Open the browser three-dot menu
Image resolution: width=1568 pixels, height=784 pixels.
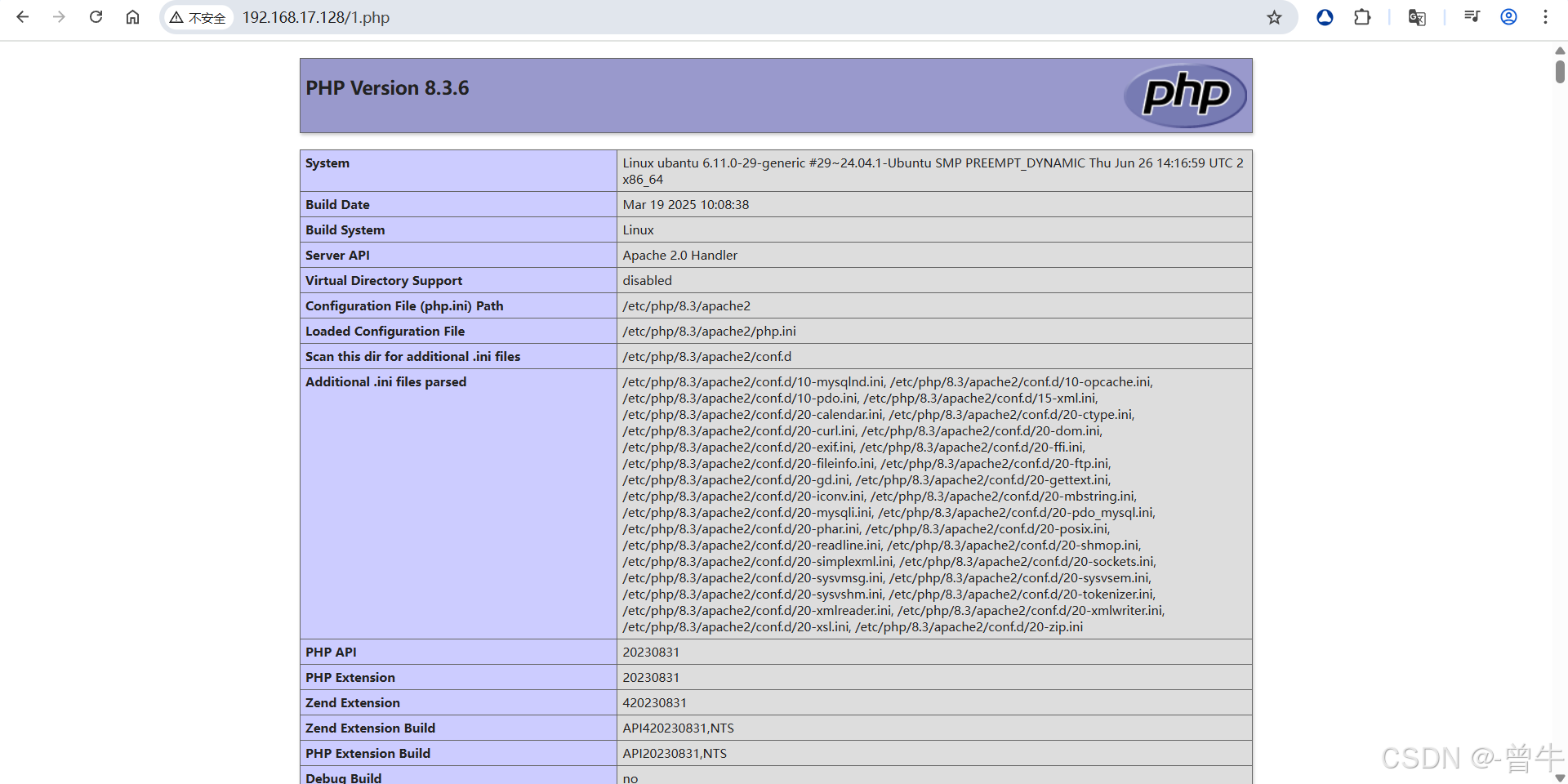1545,17
